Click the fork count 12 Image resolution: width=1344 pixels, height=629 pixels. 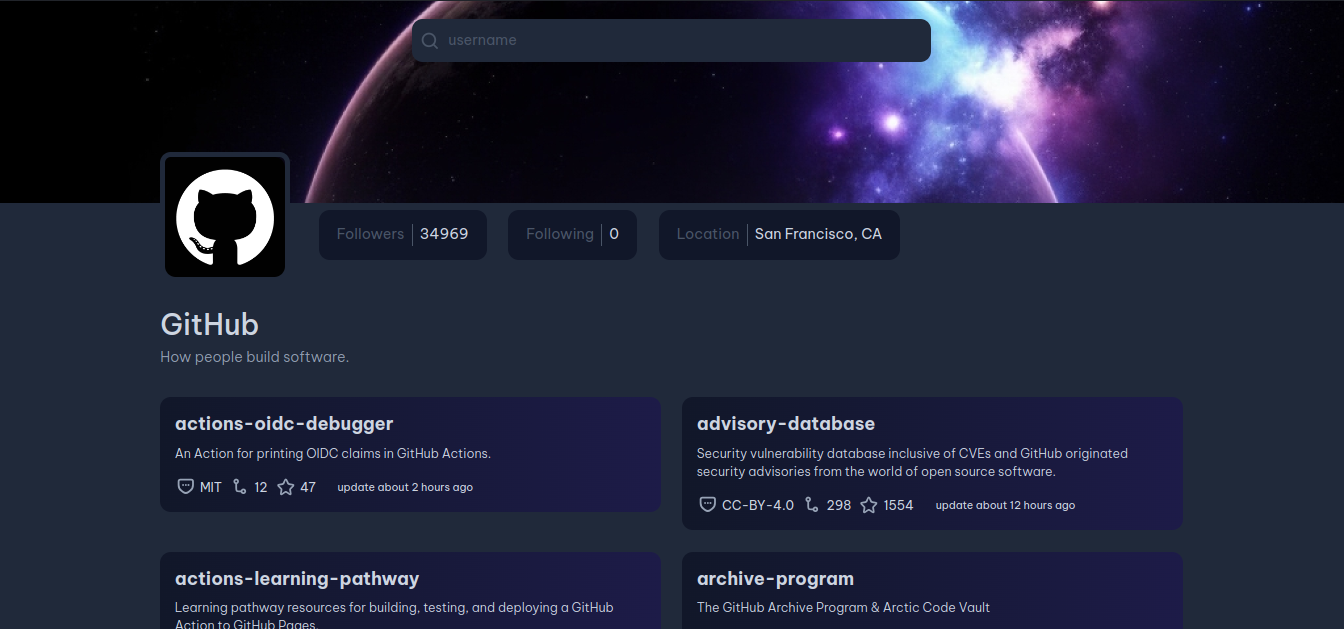click(x=261, y=488)
